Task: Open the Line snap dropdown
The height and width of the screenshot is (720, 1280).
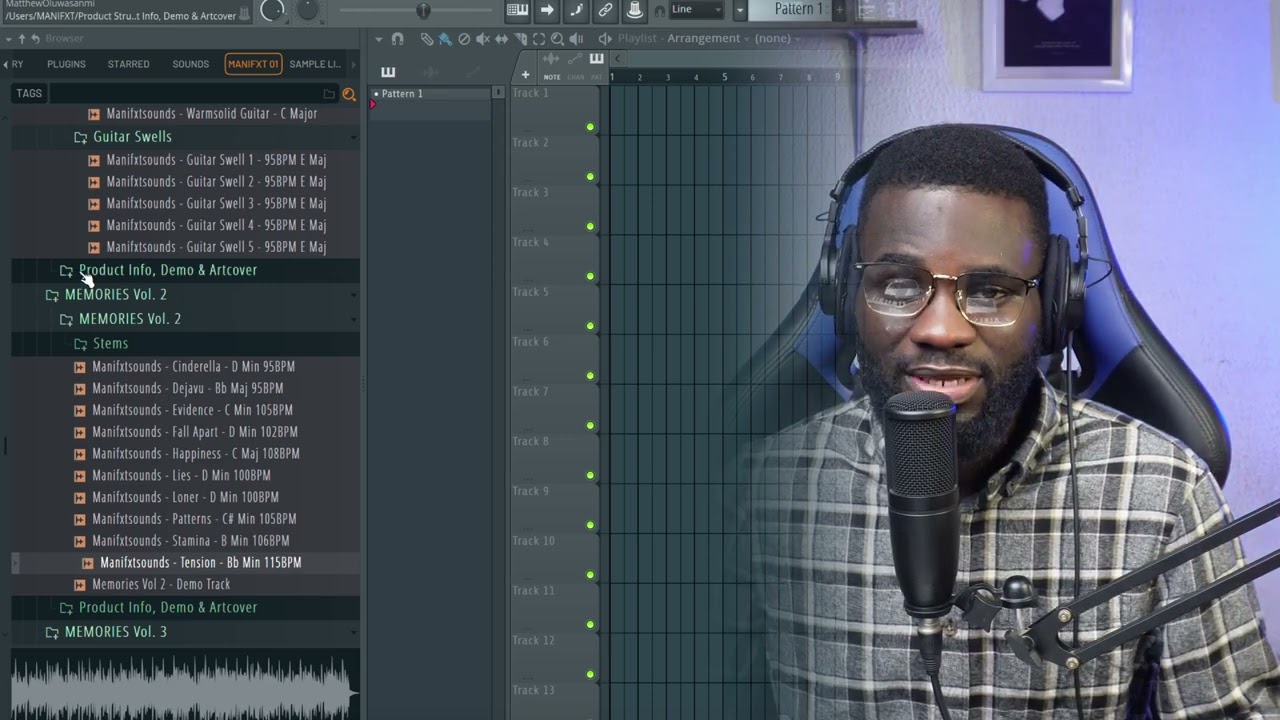Action: click(x=697, y=9)
